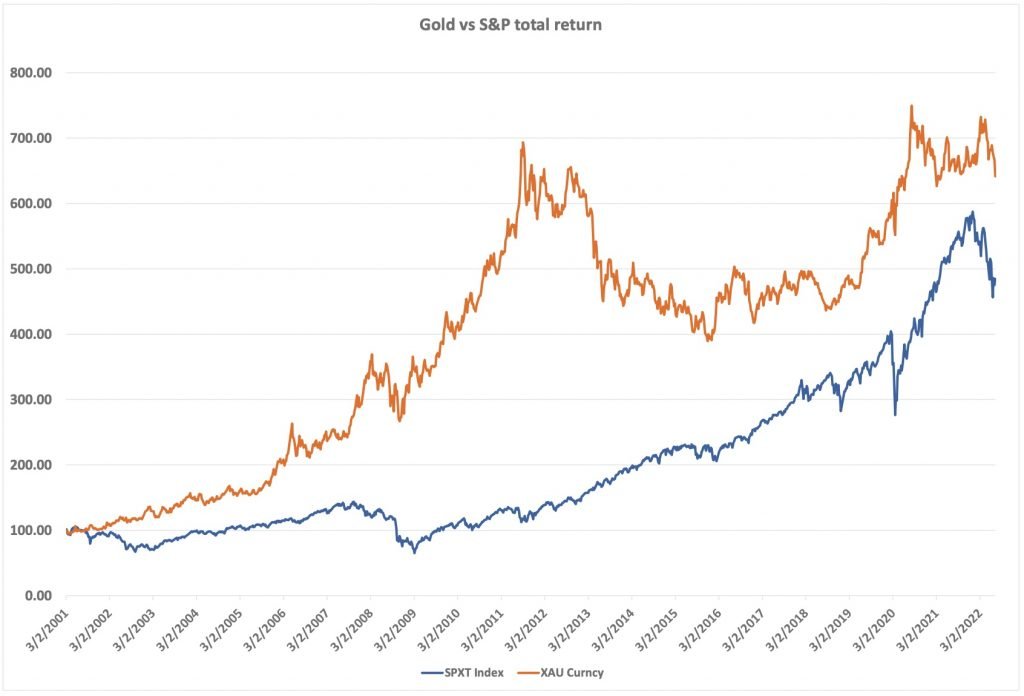Click the 3/2/2009 date label
Screen dimensions: 1024x696
395,627
